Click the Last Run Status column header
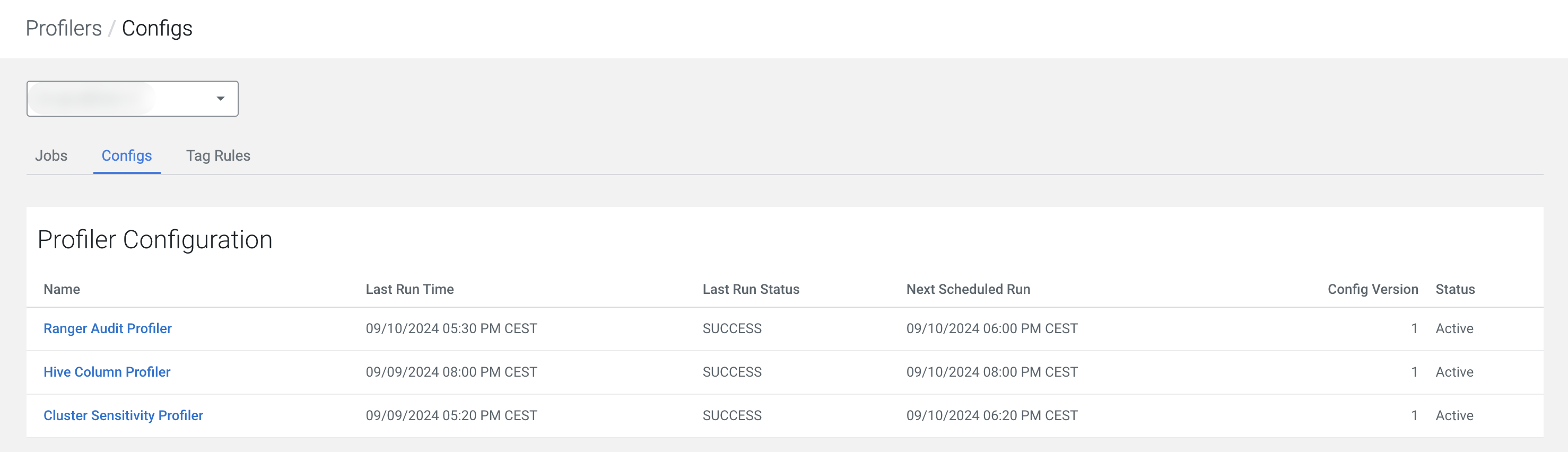 tap(751, 289)
